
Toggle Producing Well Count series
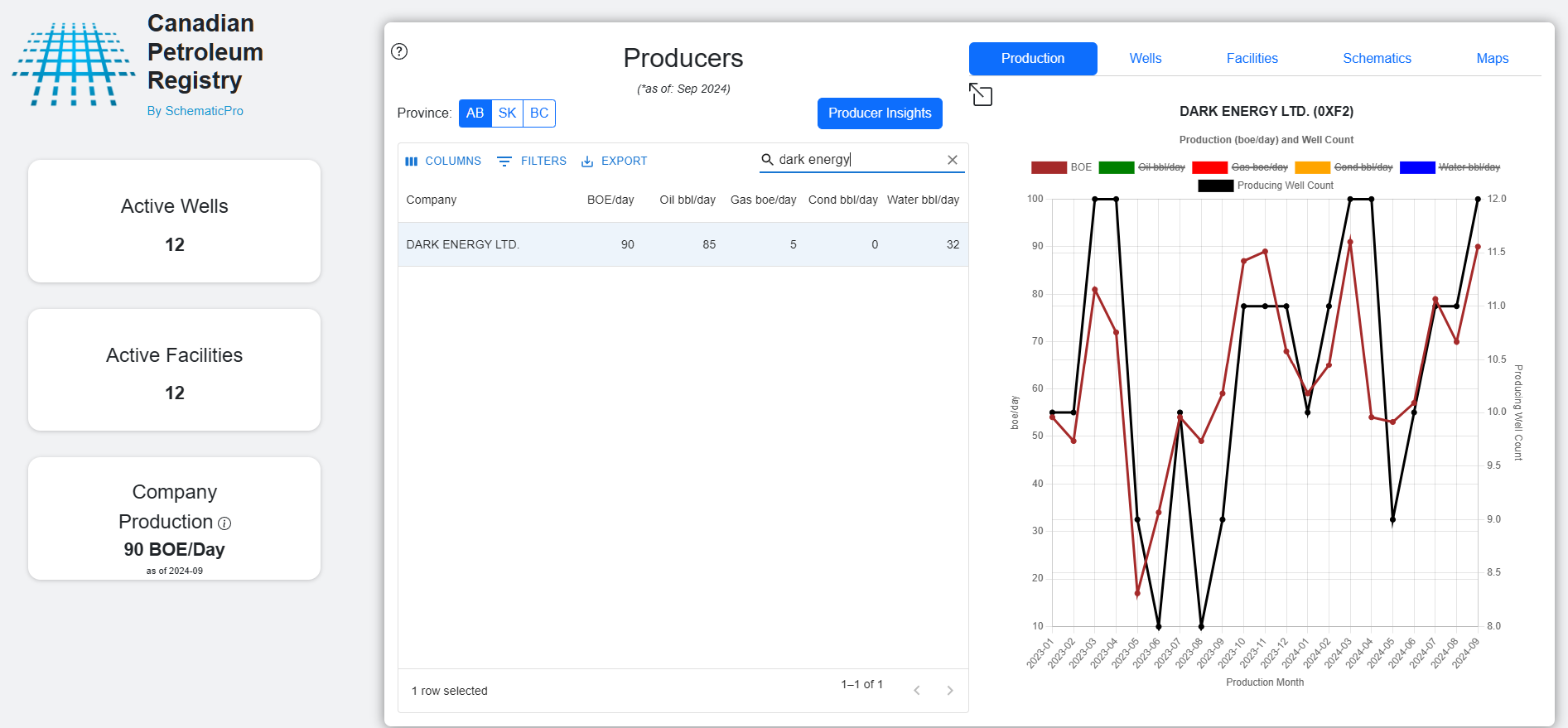[x=1266, y=186]
